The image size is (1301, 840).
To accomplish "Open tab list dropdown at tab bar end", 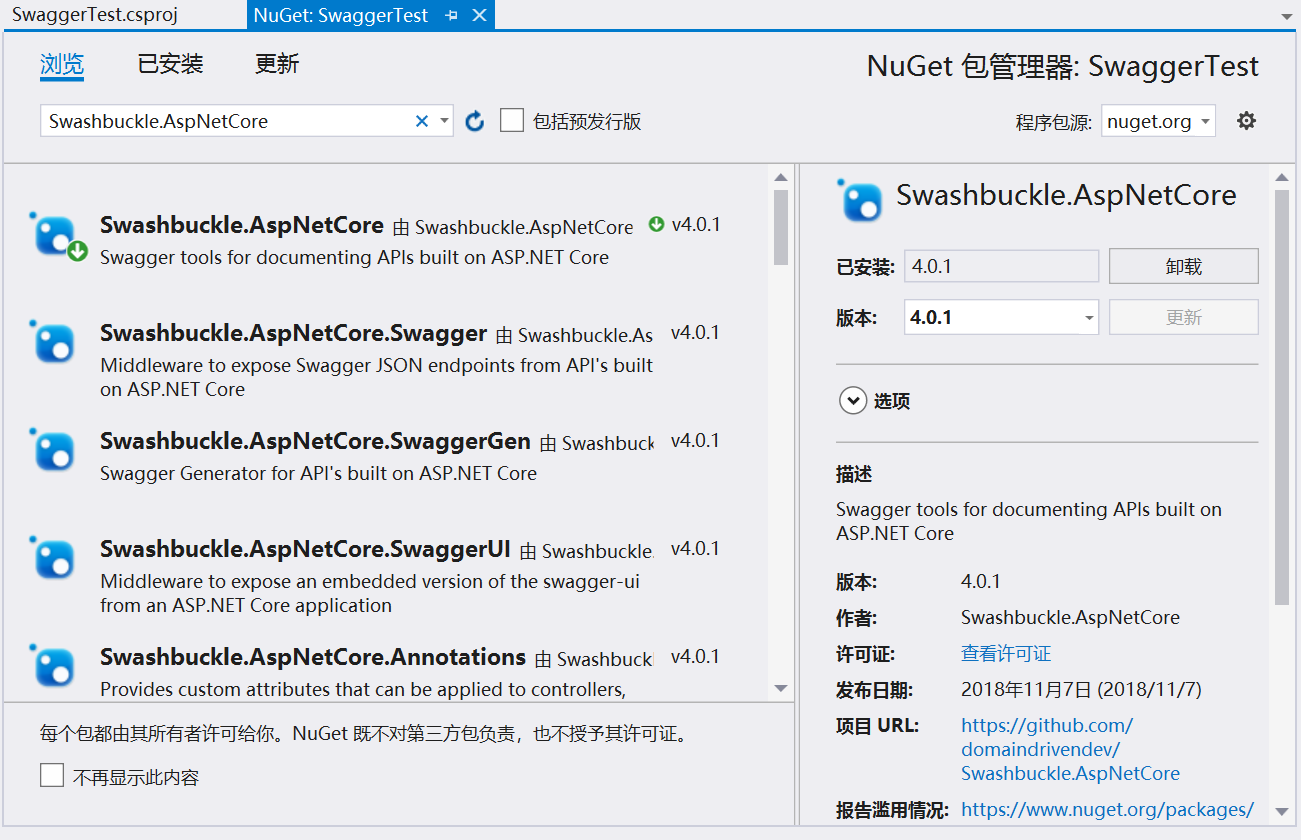I will pyautogui.click(x=1285, y=17).
